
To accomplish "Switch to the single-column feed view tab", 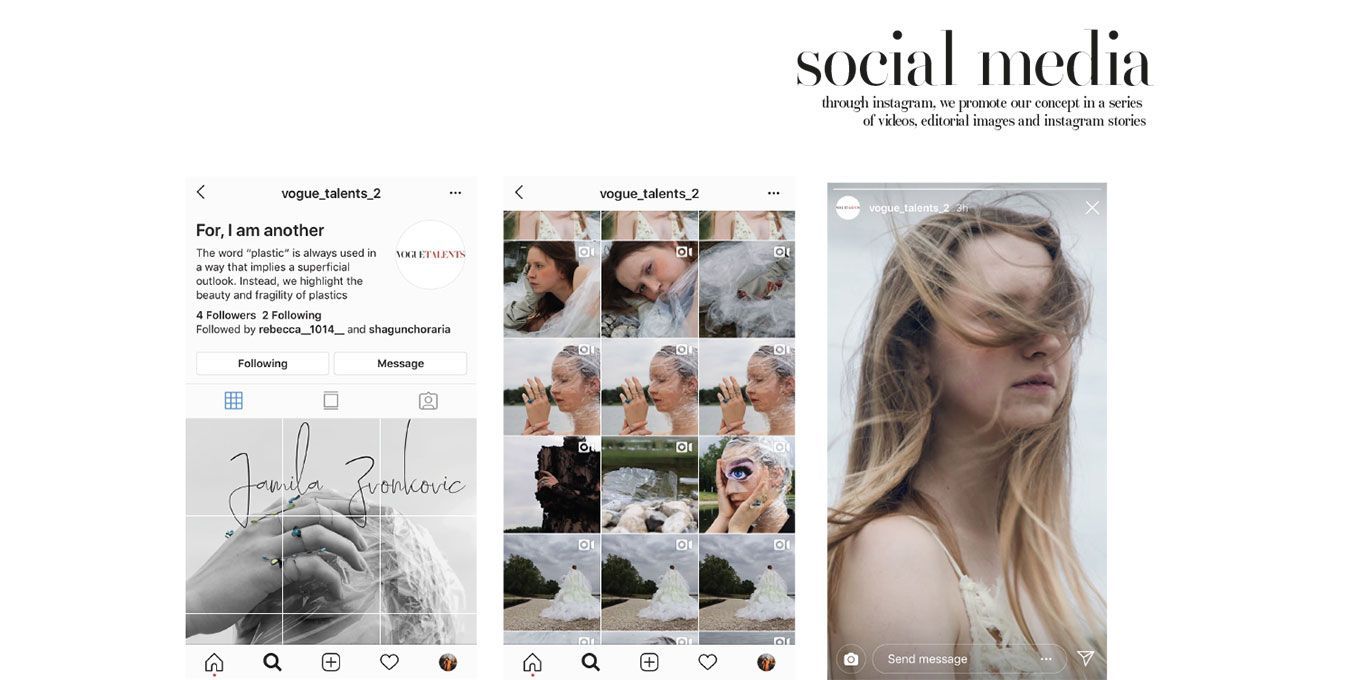I will pos(331,401).
